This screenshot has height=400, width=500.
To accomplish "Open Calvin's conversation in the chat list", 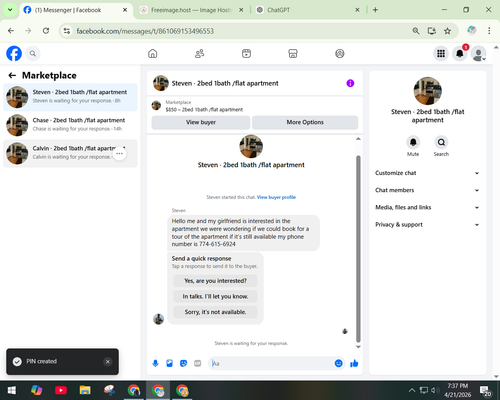I will (70, 153).
